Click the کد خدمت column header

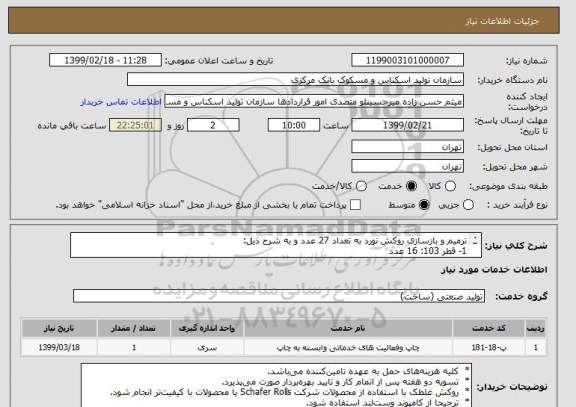489,328
